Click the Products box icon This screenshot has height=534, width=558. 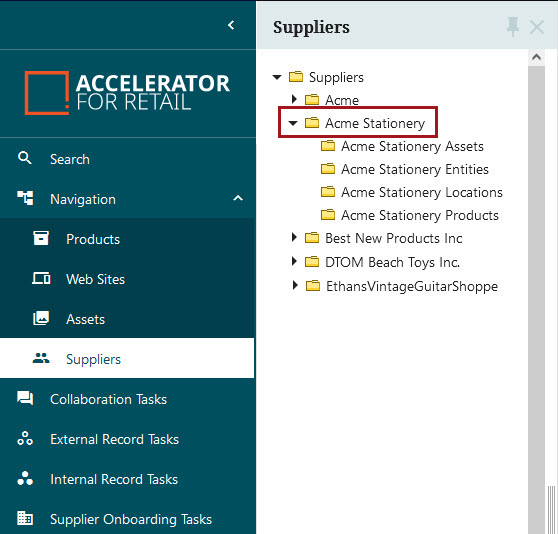[41, 238]
